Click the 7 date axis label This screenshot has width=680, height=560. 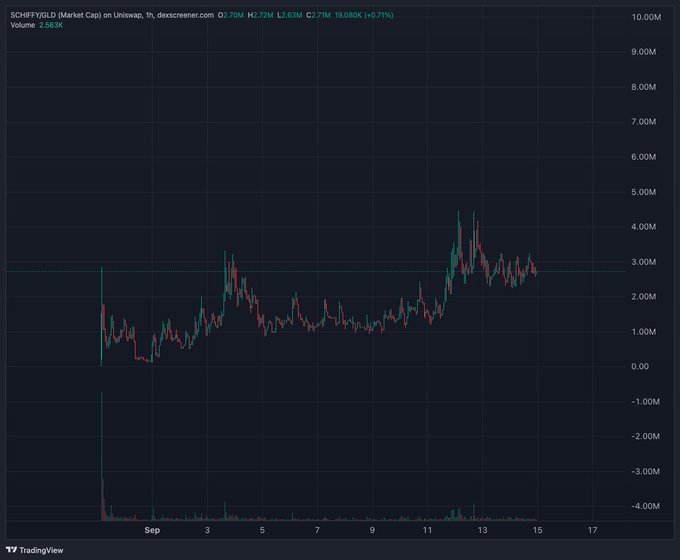click(317, 530)
